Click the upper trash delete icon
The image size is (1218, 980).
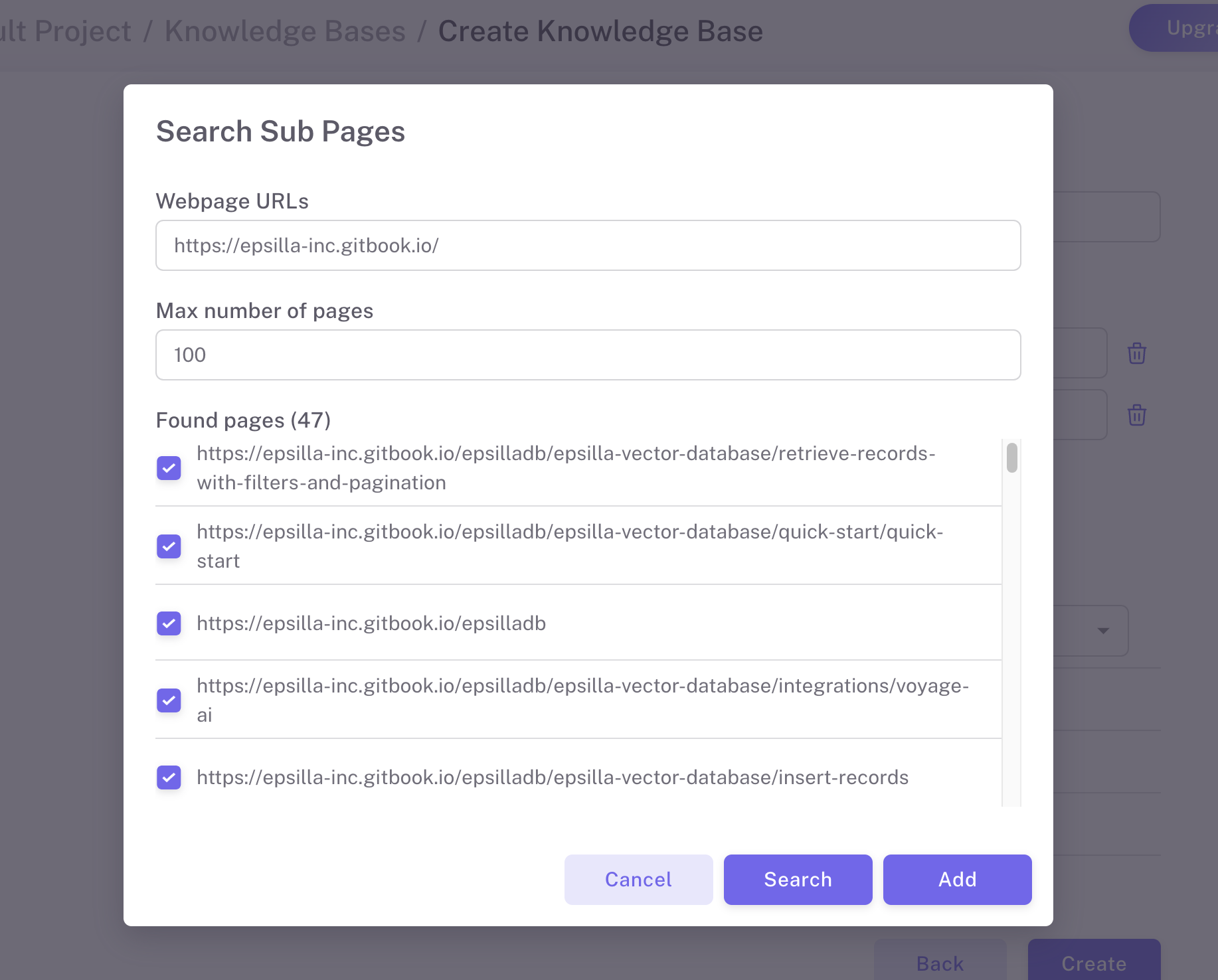[1136, 353]
